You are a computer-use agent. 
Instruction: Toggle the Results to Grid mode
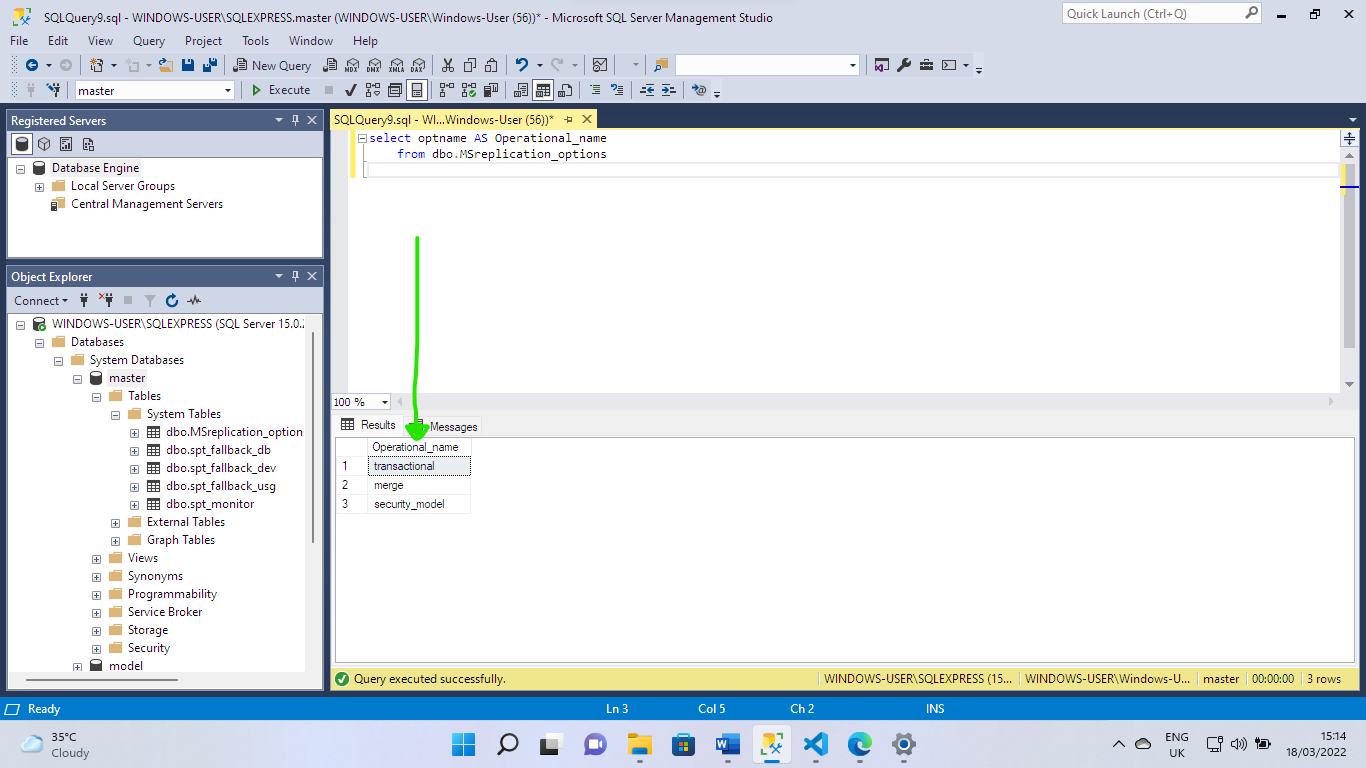[x=543, y=90]
